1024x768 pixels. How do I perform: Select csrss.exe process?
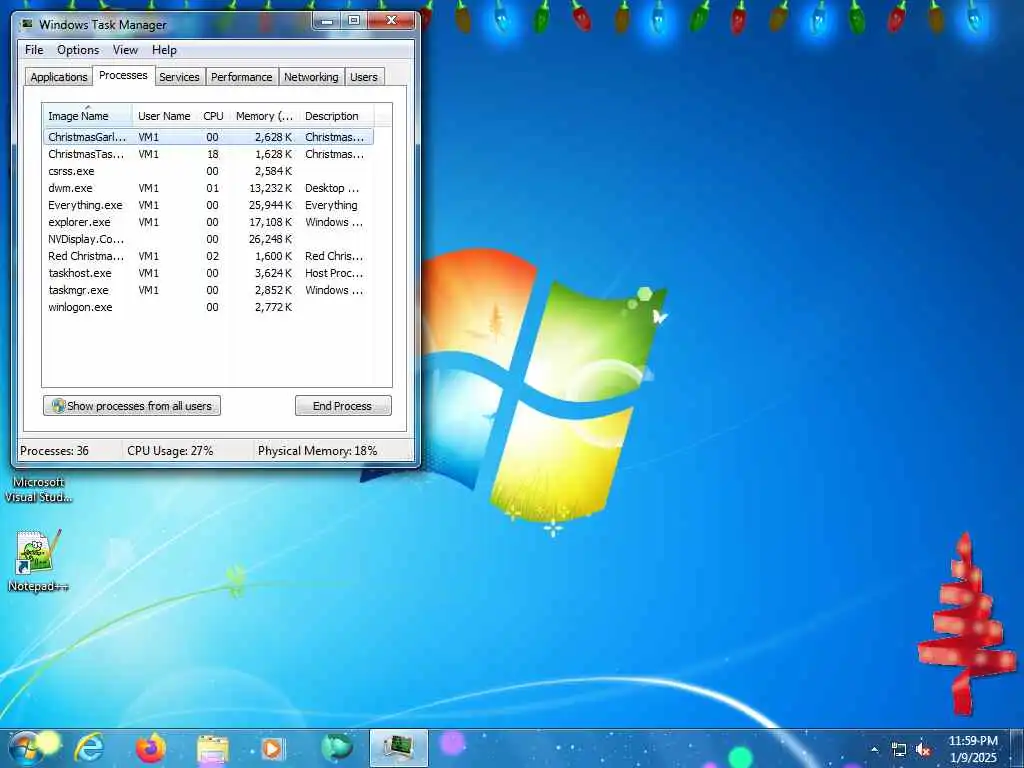click(x=208, y=171)
